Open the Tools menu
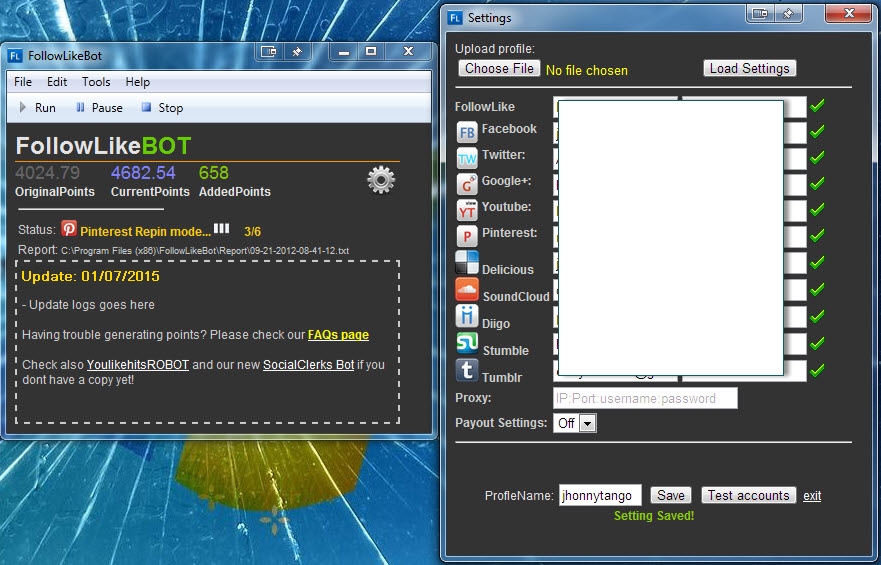Image resolution: width=881 pixels, height=565 pixels. (96, 82)
